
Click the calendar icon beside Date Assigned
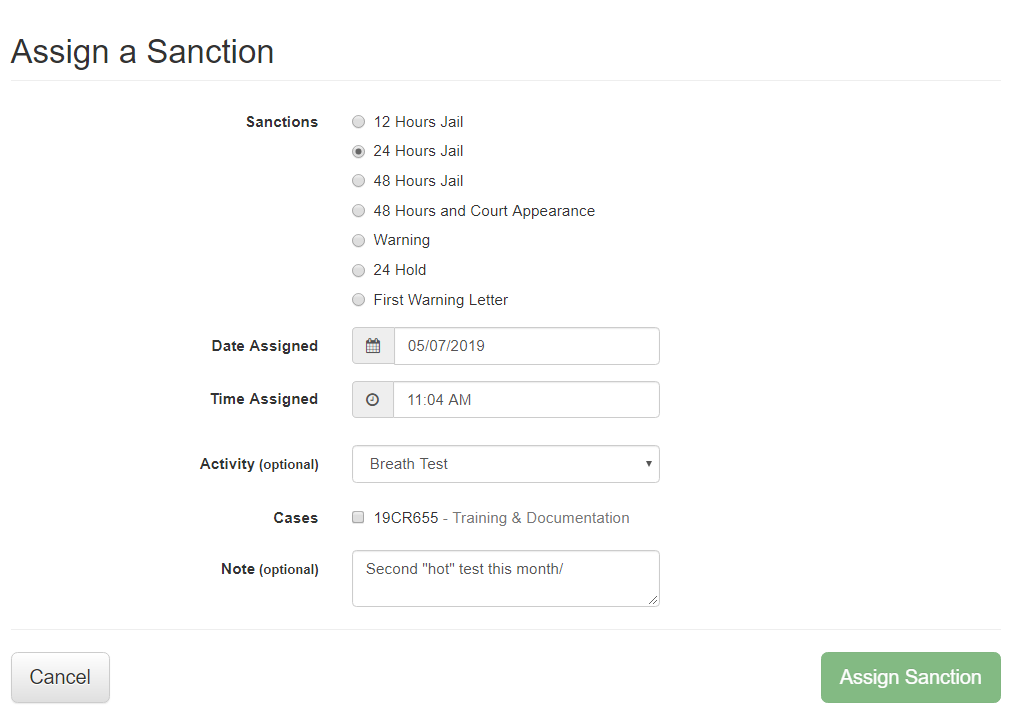click(x=373, y=346)
